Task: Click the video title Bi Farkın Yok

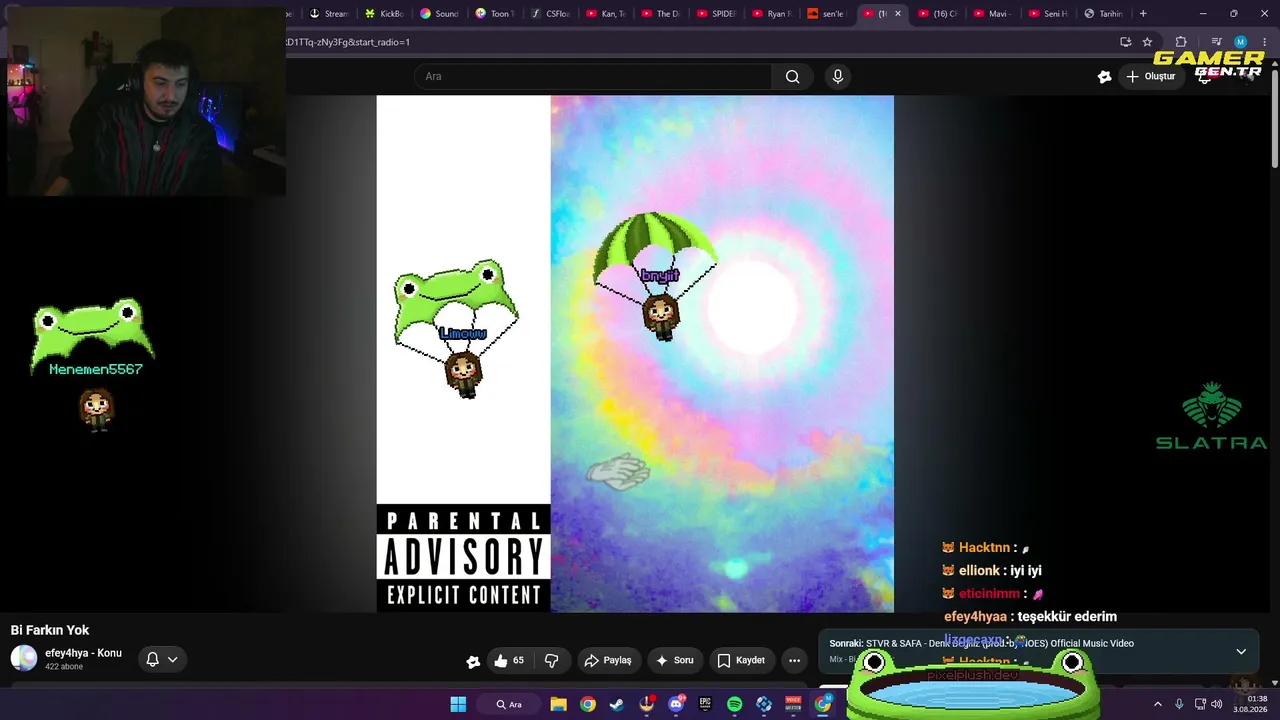Action: click(50, 630)
